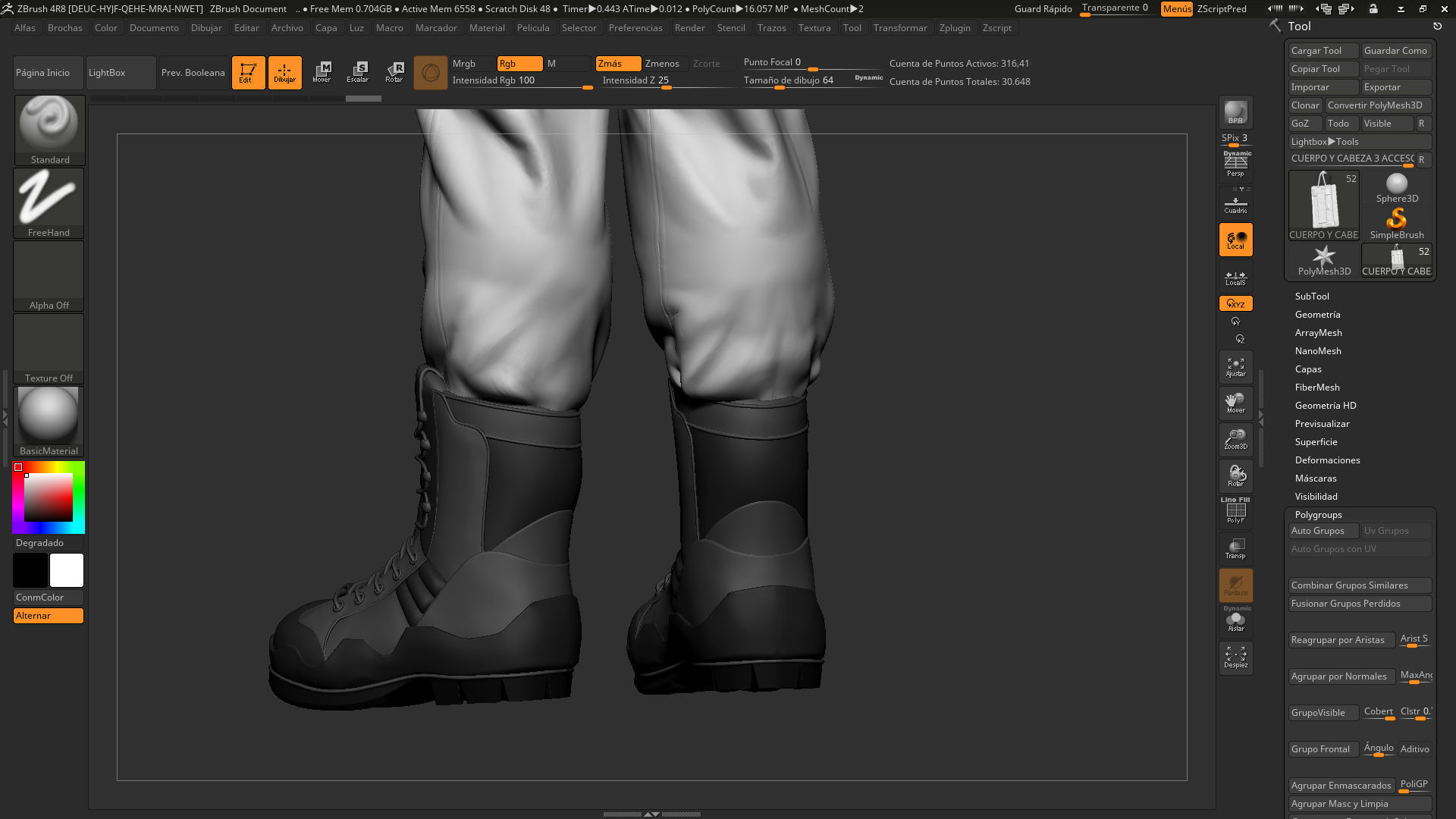Expand the Visibilidad section
Image resolution: width=1456 pixels, height=819 pixels.
pyautogui.click(x=1316, y=497)
